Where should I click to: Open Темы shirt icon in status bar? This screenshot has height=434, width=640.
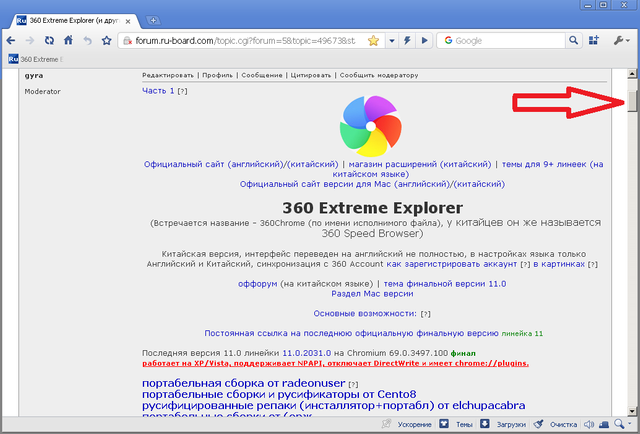[444, 424]
